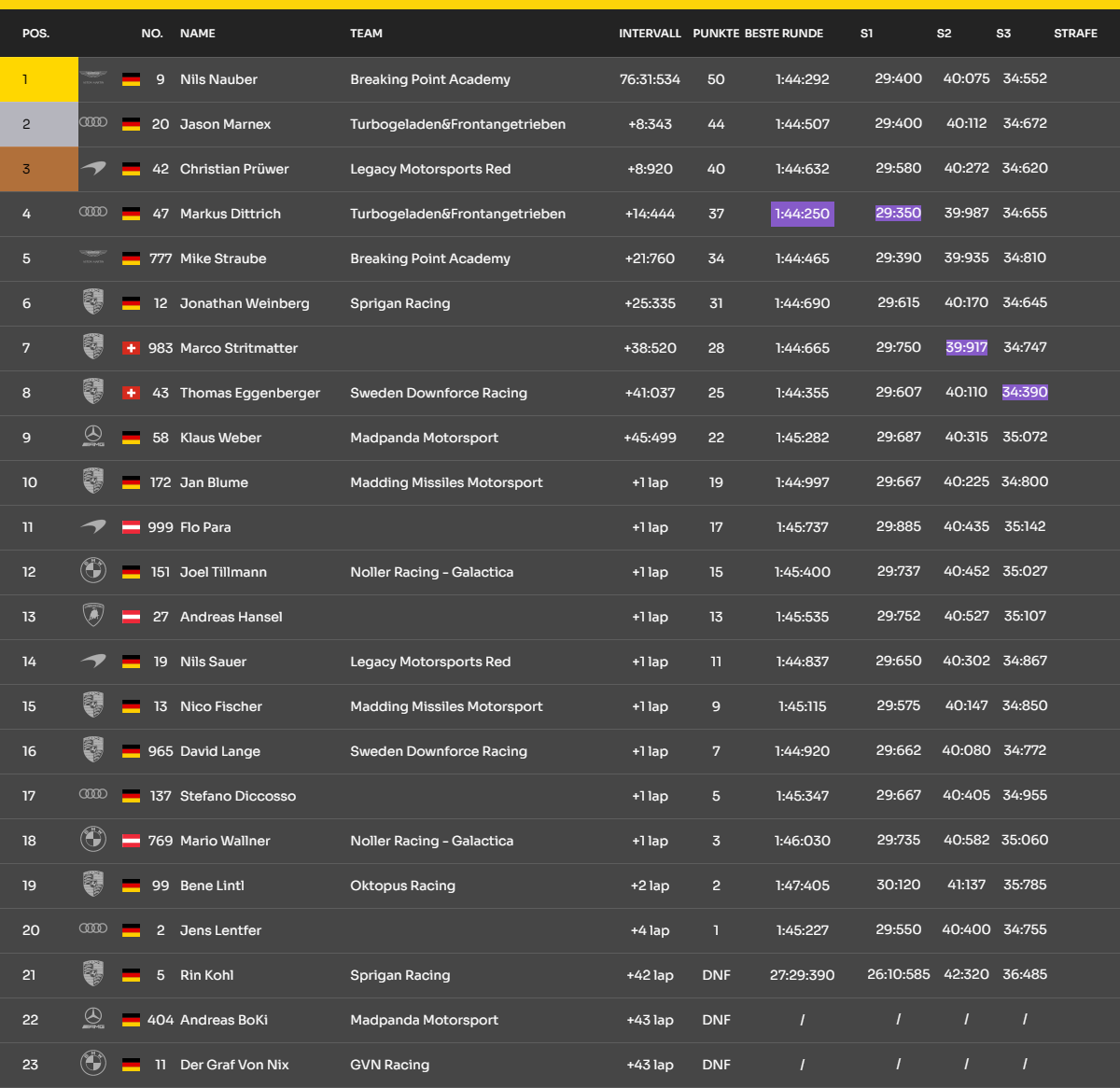
Task: Select the bronze position 3 cell
Action: coord(39,169)
